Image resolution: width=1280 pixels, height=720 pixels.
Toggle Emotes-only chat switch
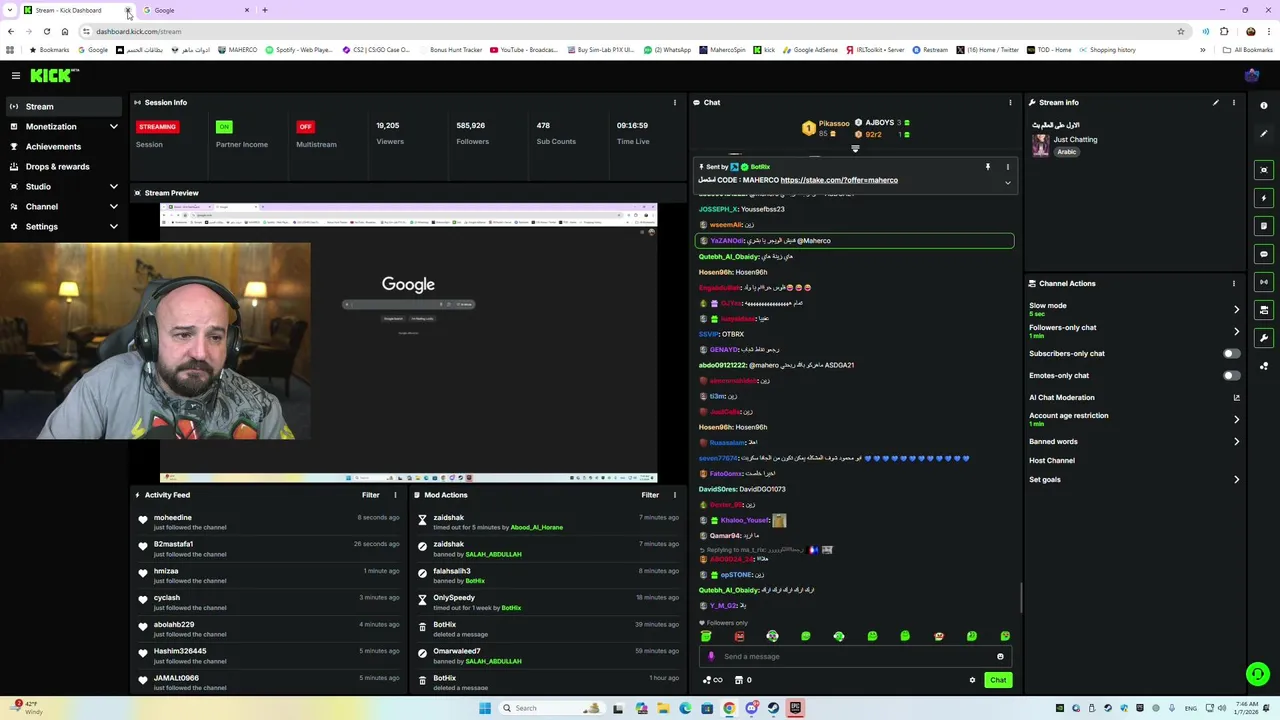click(x=1231, y=375)
